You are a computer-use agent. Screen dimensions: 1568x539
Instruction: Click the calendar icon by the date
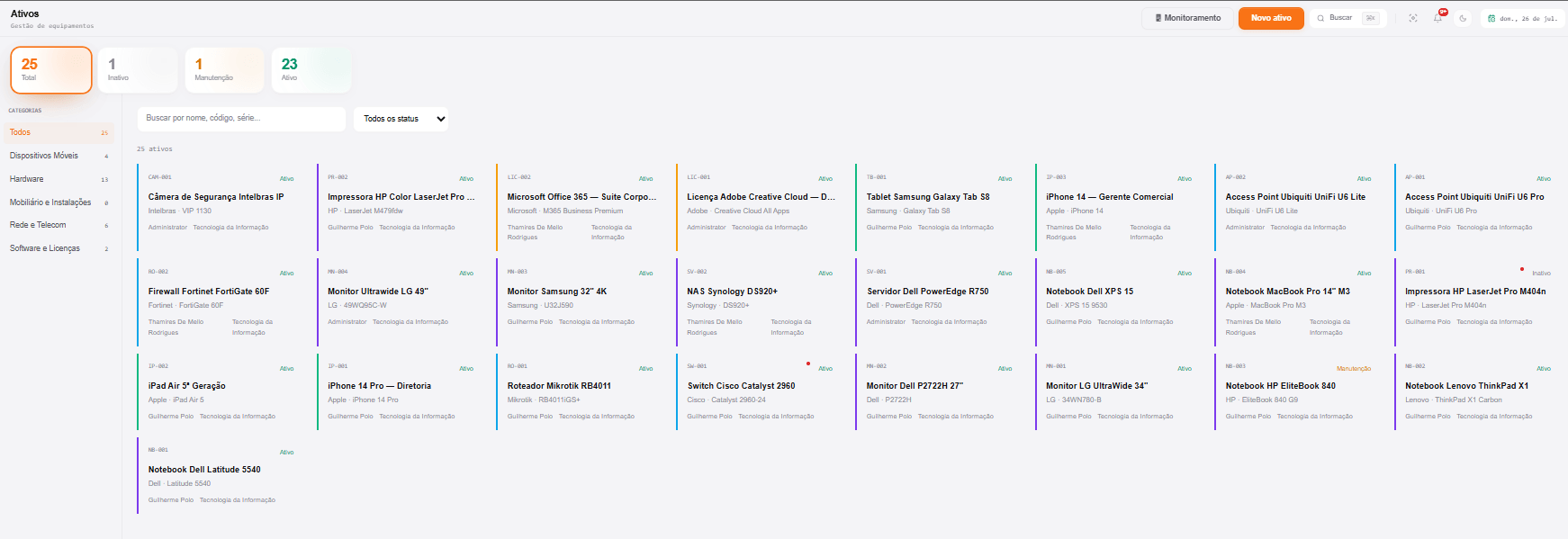click(x=1491, y=18)
